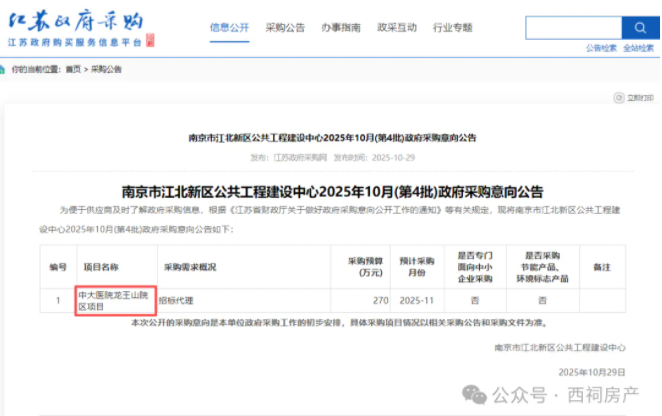Go to 首页 via the breadcrumb
Screen dimensions: 662x416
(x=73, y=69)
